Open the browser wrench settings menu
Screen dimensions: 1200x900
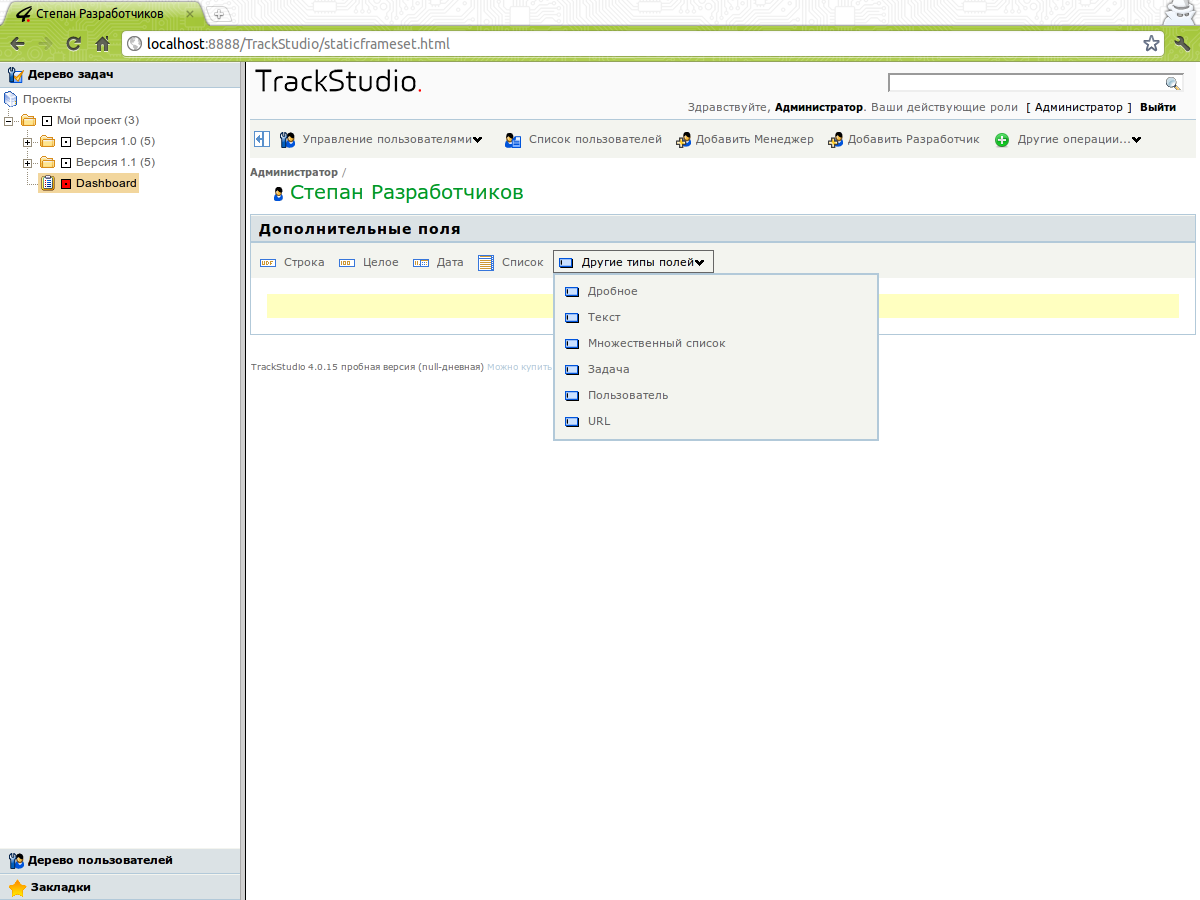coord(1181,43)
